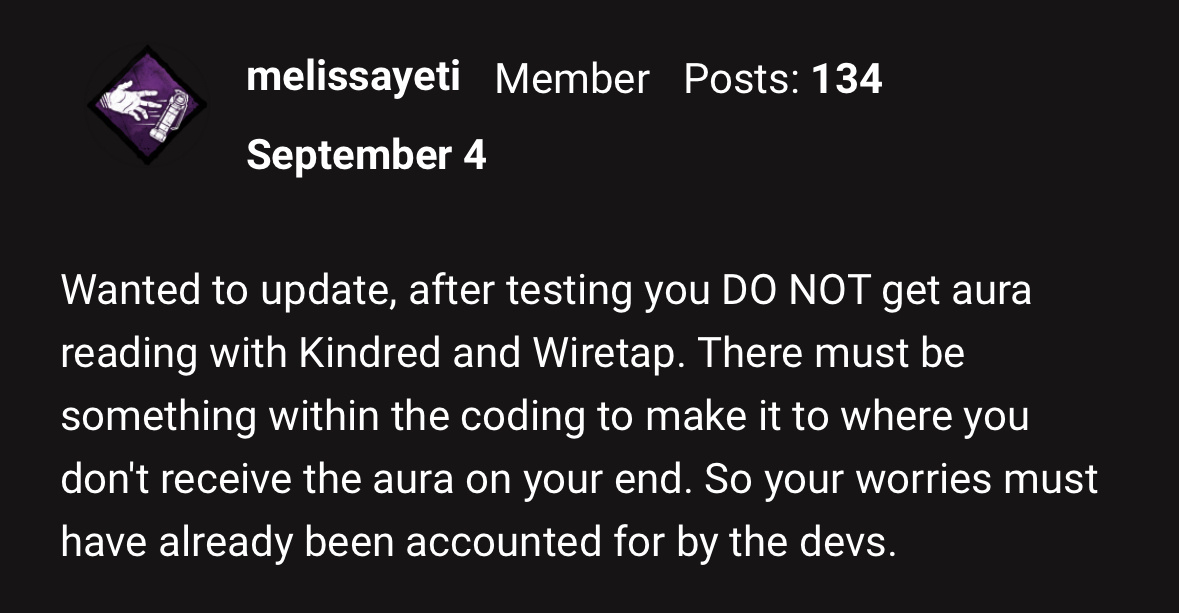Image resolution: width=1179 pixels, height=613 pixels.
Task: Click the word testing in first line
Action: coord(568,290)
